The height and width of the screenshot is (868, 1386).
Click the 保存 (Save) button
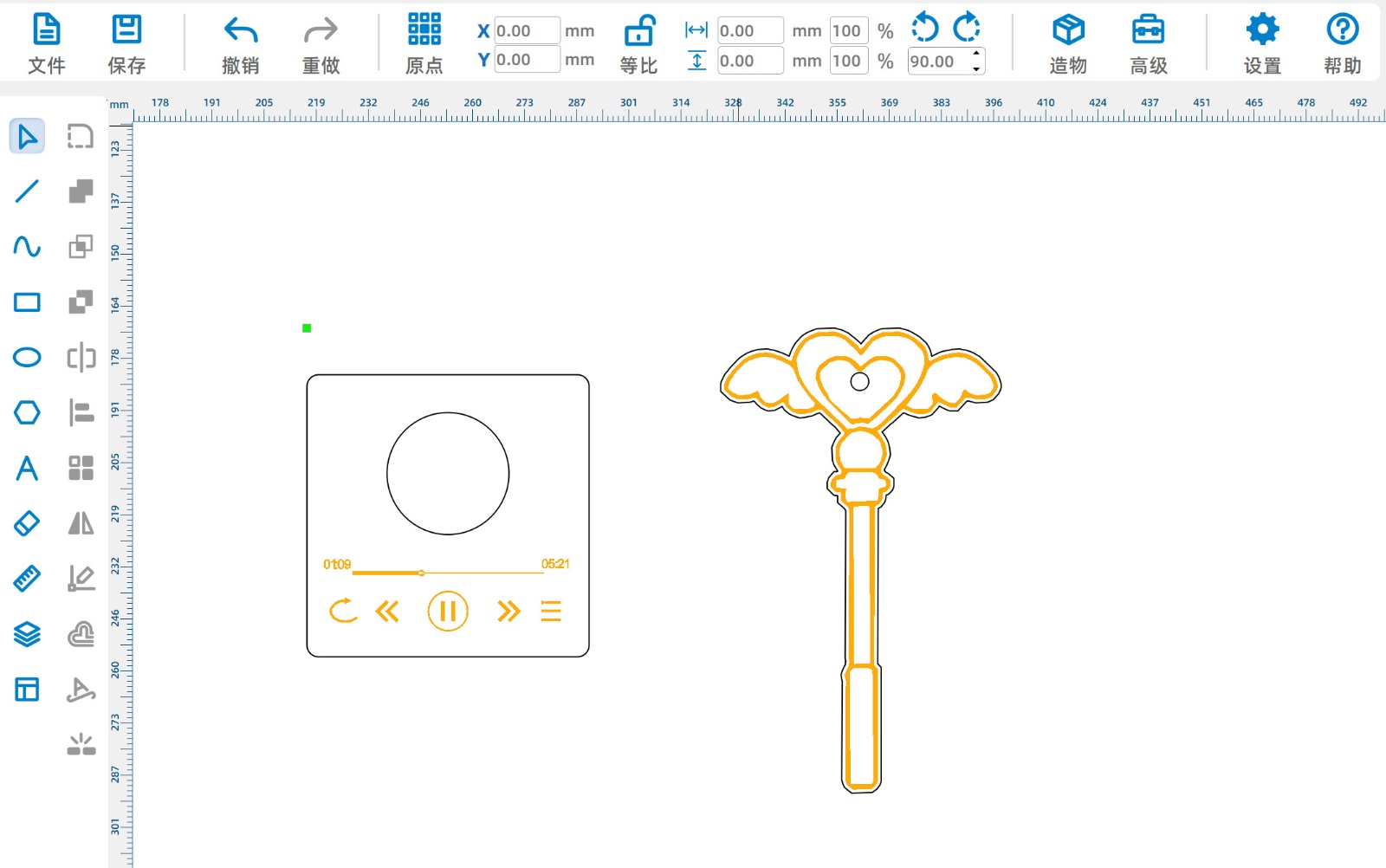(126, 43)
